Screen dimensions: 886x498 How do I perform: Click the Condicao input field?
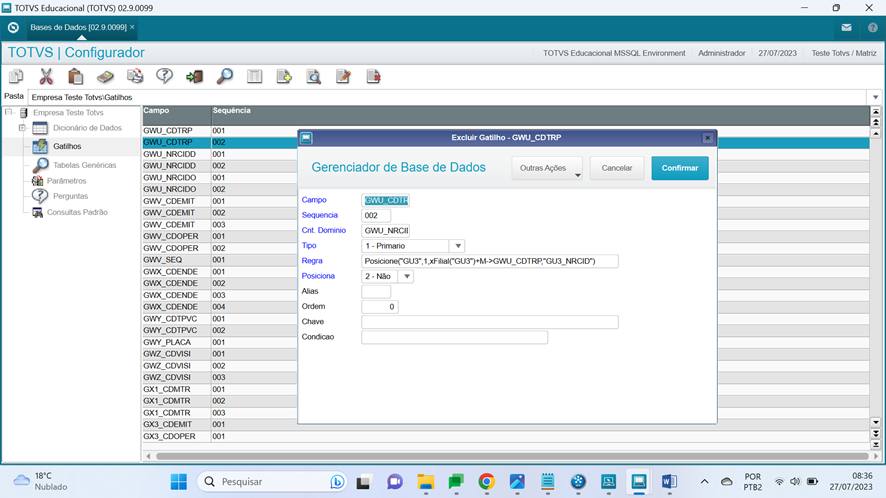pyautogui.click(x=454, y=337)
